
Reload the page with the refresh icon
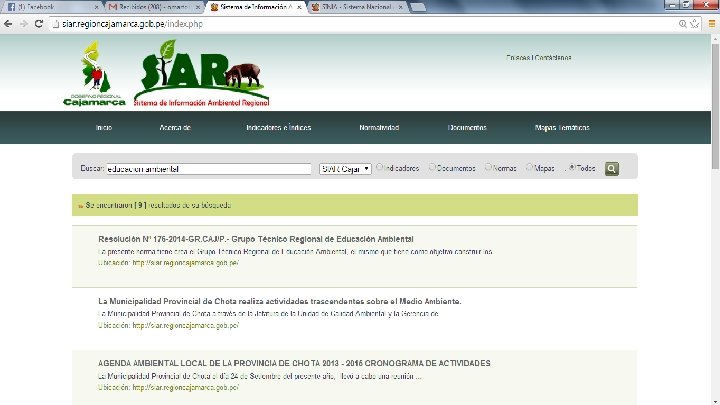[39, 24]
